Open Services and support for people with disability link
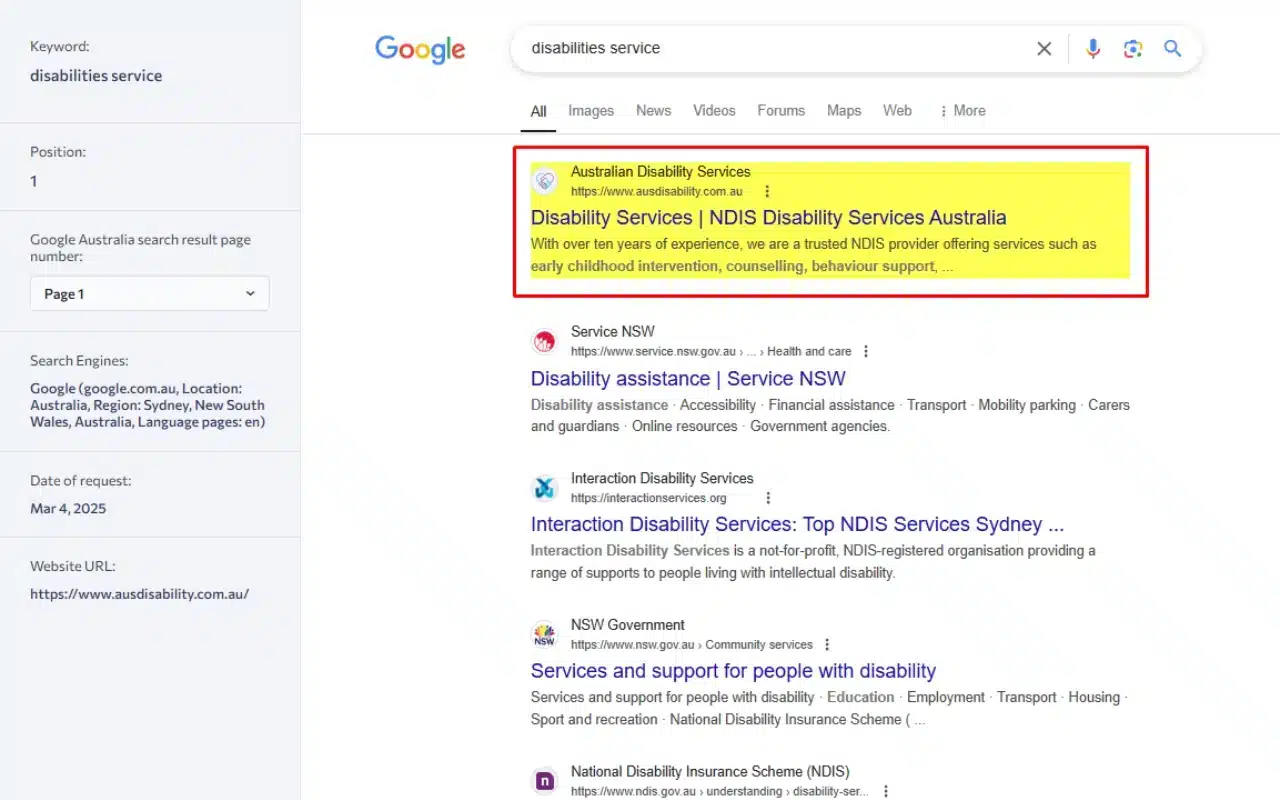1280x800 pixels. point(733,671)
